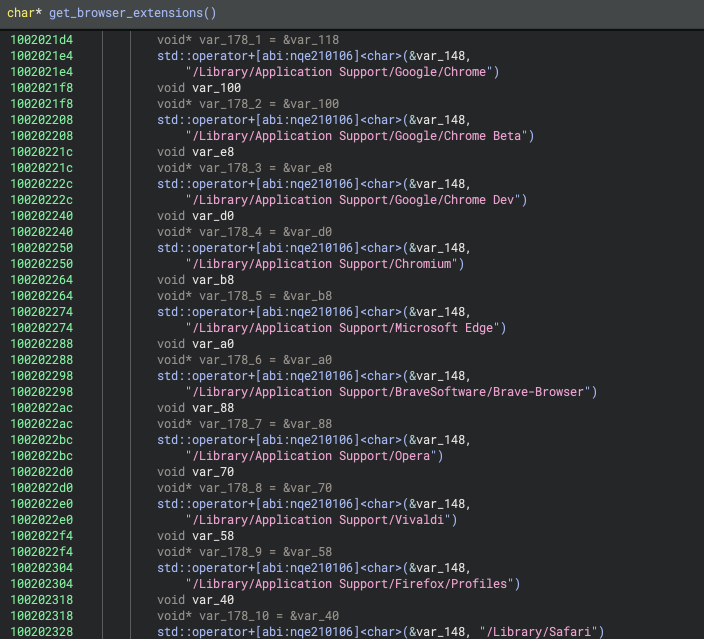Select the "/Library/Application Support/Microsoft Edge" string
Viewport: 704px width, 639px height.
coord(343,328)
